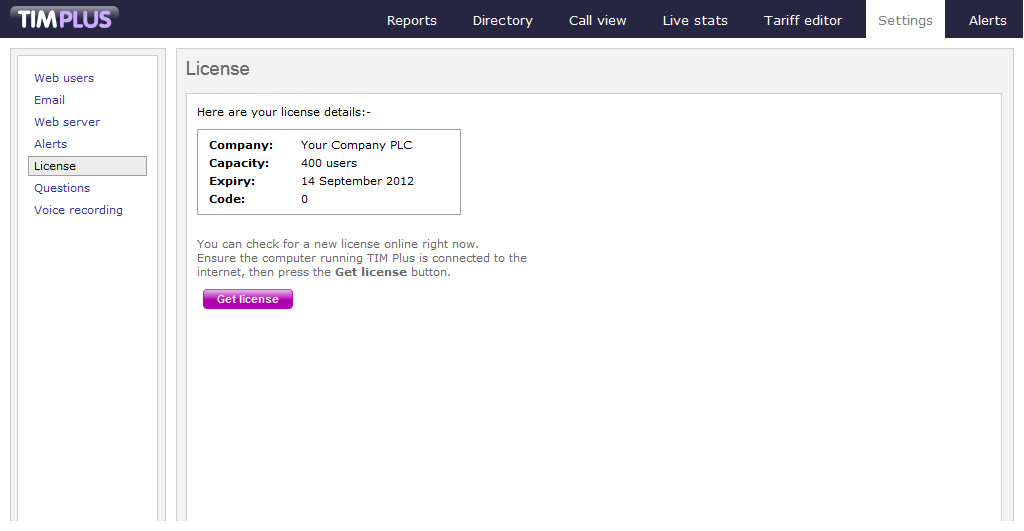Click the 'Code:' label
The image size is (1024, 531).
tap(227, 199)
